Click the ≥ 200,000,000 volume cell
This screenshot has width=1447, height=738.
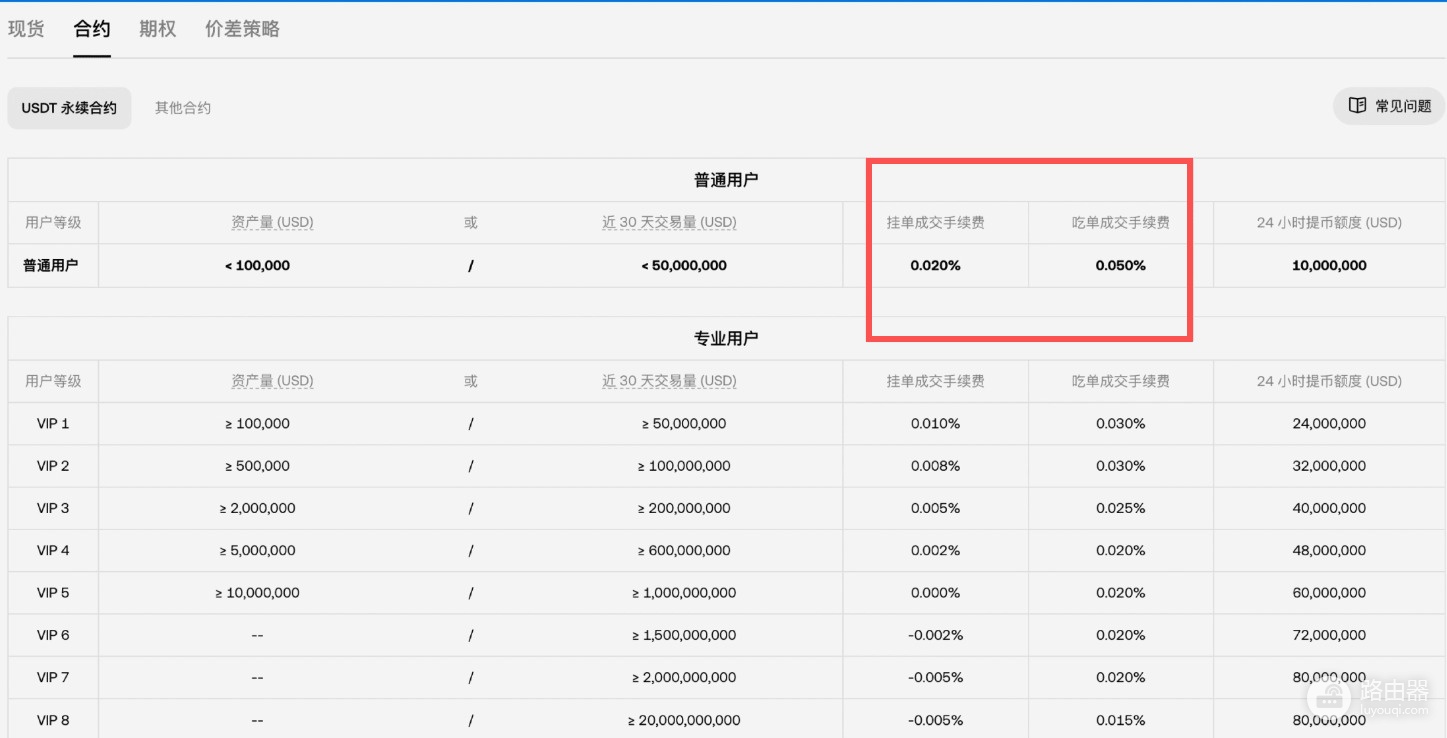click(x=684, y=508)
